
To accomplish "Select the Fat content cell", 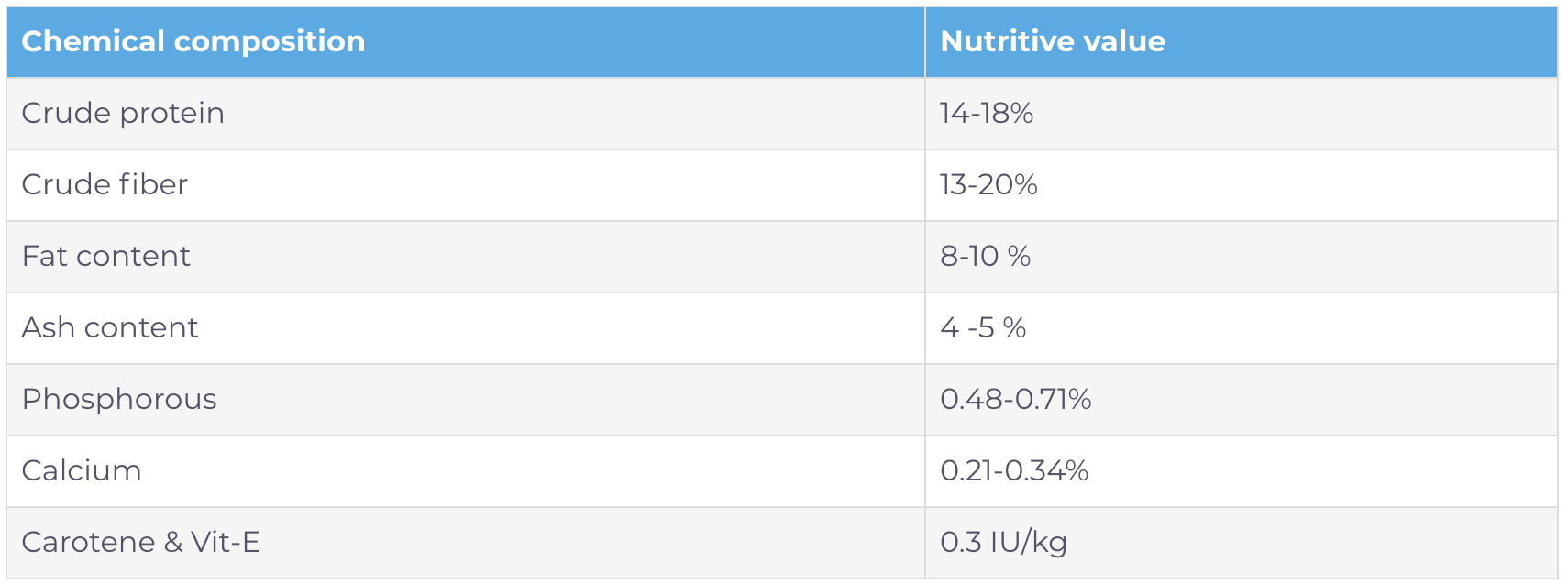I will (106, 256).
